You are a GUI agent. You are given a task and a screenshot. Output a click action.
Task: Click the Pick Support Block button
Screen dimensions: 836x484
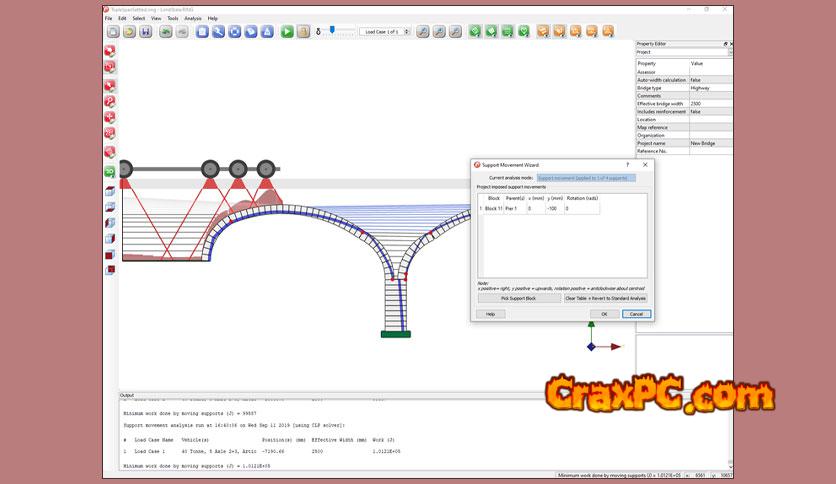[519, 298]
